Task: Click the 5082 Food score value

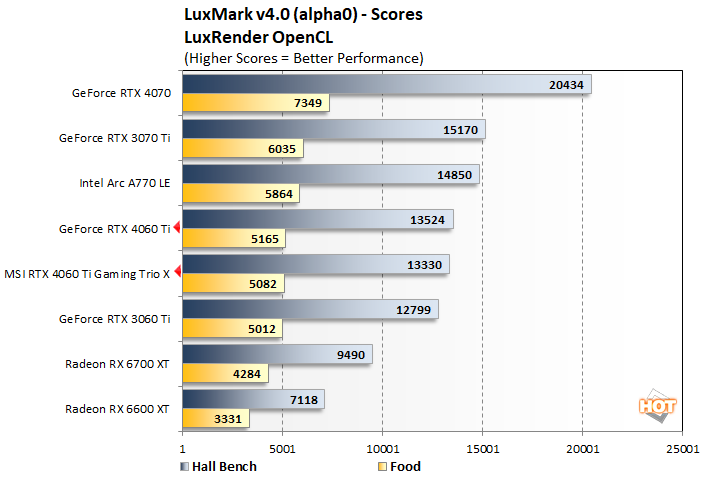Action: point(263,284)
